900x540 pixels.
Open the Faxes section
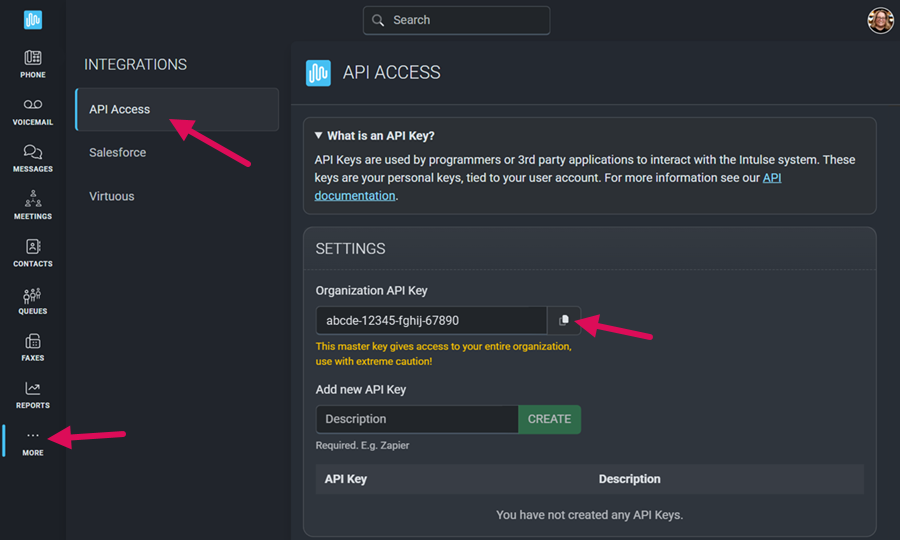click(33, 347)
